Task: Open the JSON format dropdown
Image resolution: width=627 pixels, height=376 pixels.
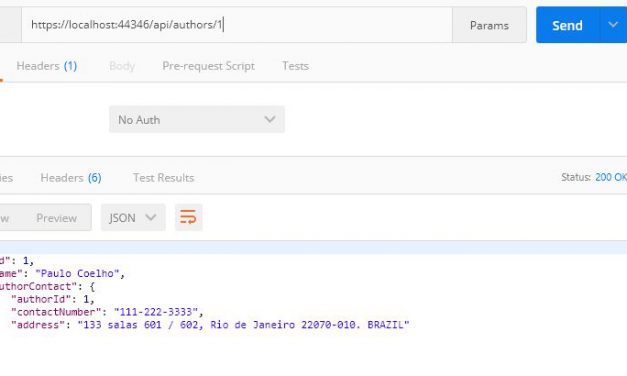Action: (x=133, y=217)
